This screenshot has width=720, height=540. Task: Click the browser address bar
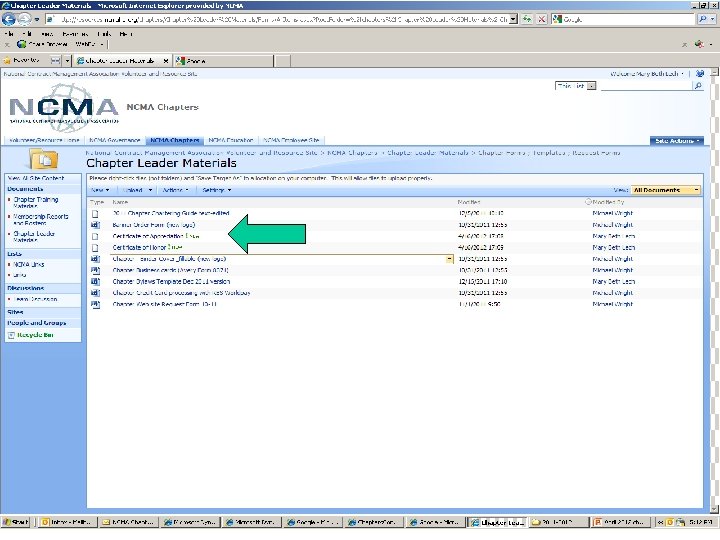pos(278,19)
